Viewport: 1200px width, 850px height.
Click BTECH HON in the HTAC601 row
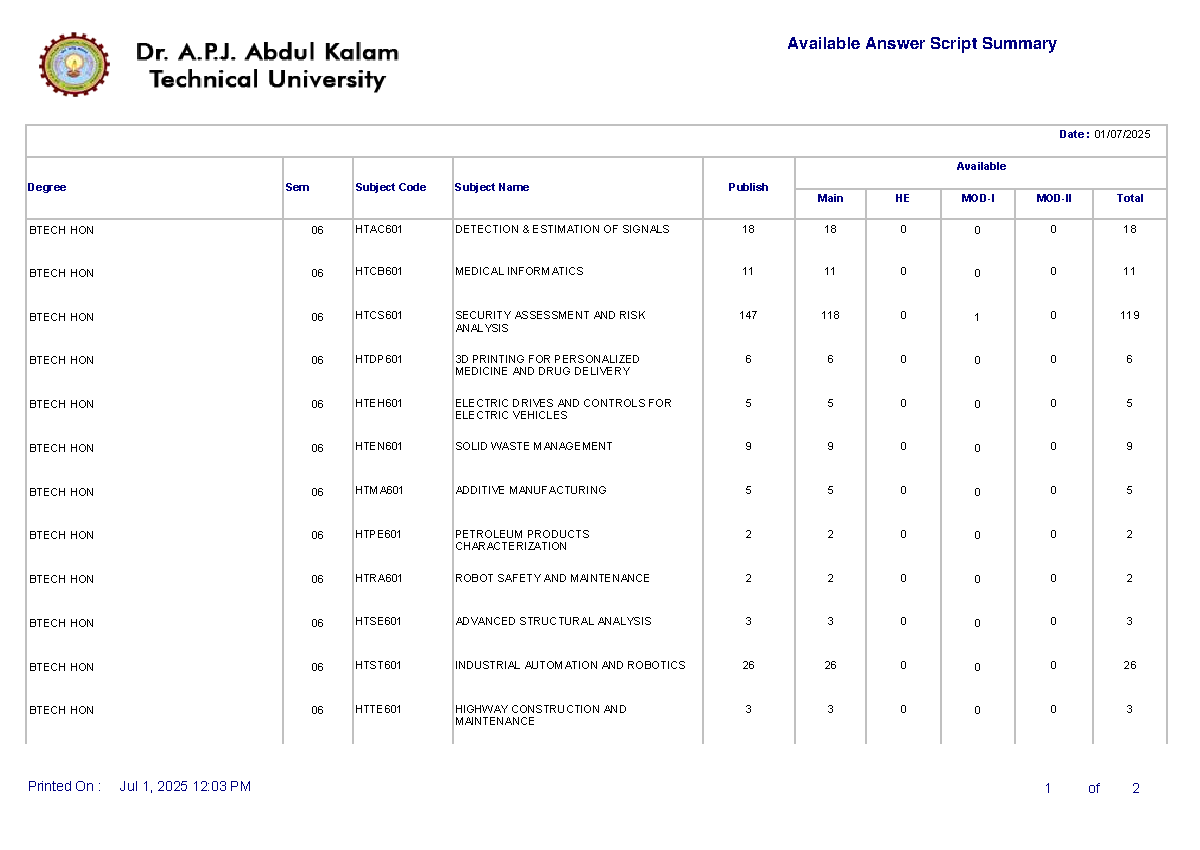click(x=61, y=230)
